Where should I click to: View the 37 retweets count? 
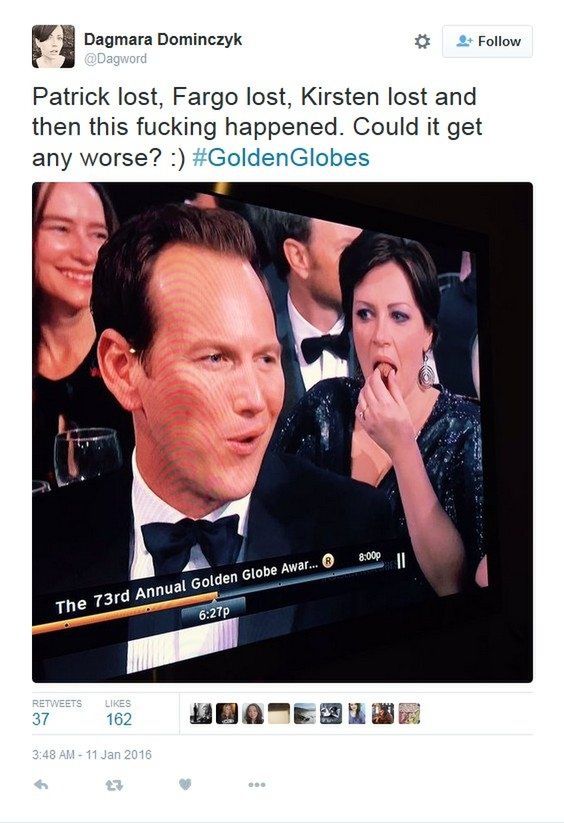pyautogui.click(x=40, y=719)
